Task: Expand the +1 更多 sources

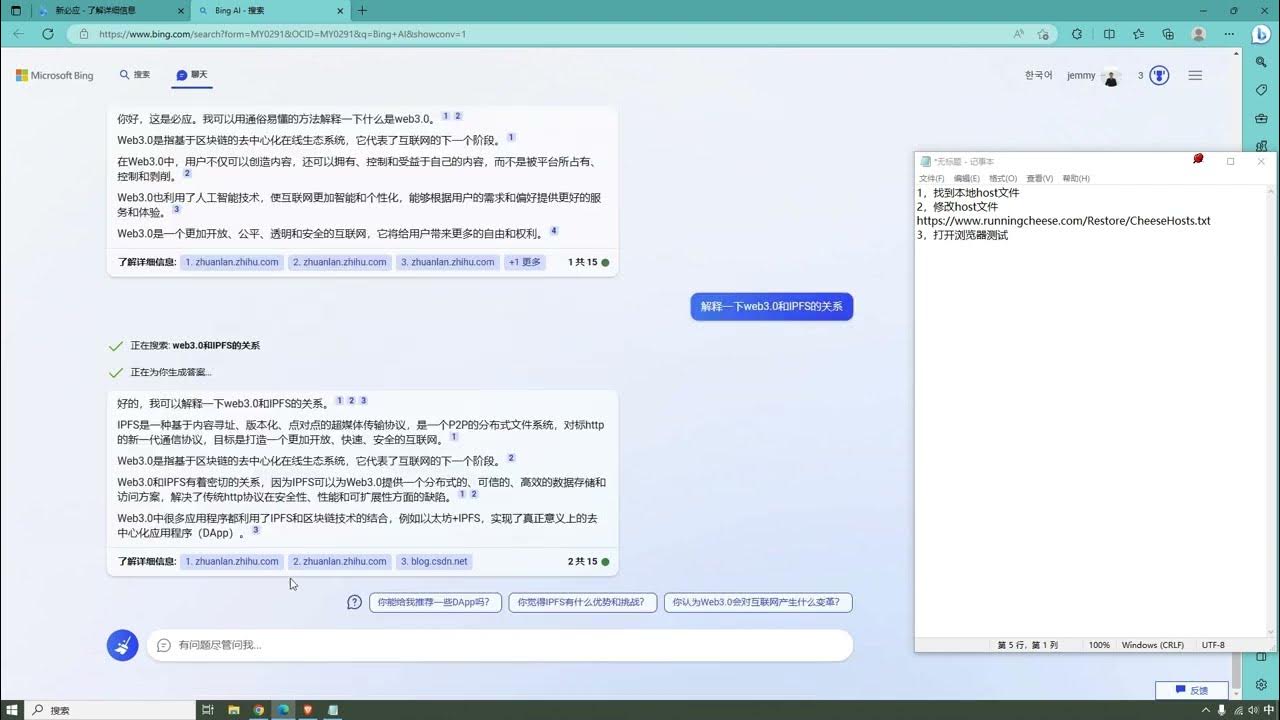Action: (x=525, y=262)
